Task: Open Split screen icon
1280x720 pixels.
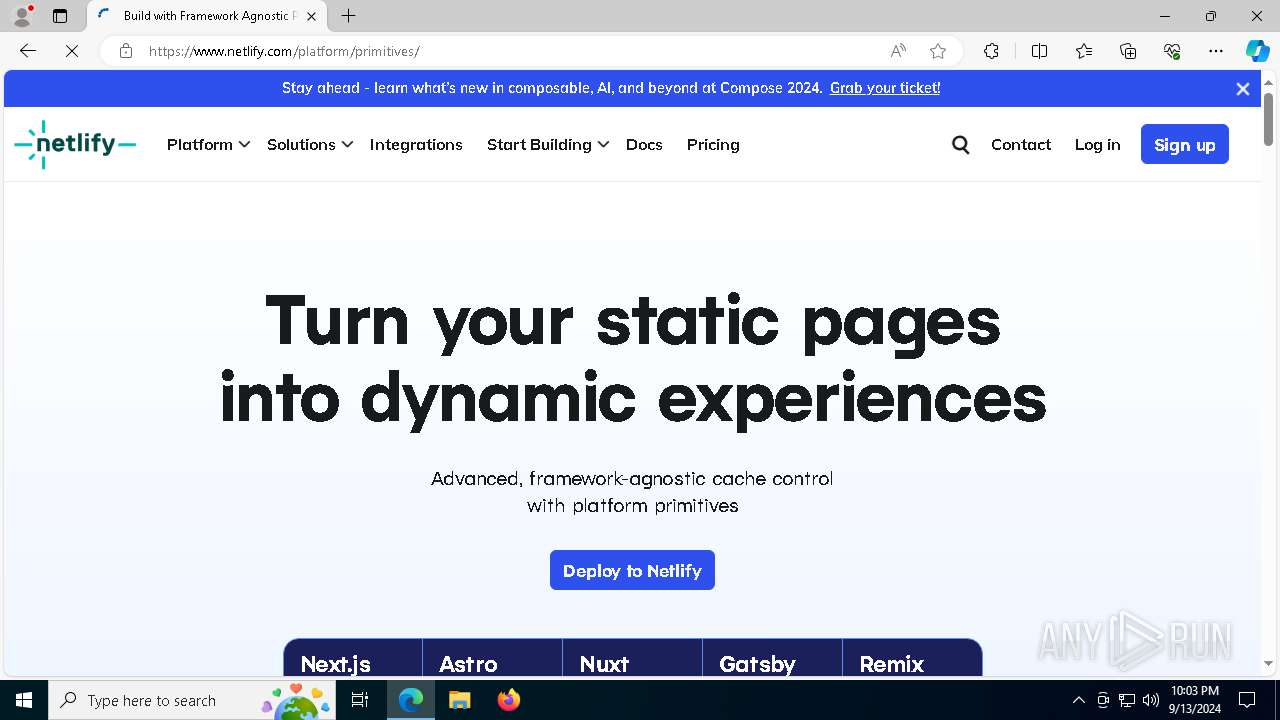Action: (x=1039, y=51)
